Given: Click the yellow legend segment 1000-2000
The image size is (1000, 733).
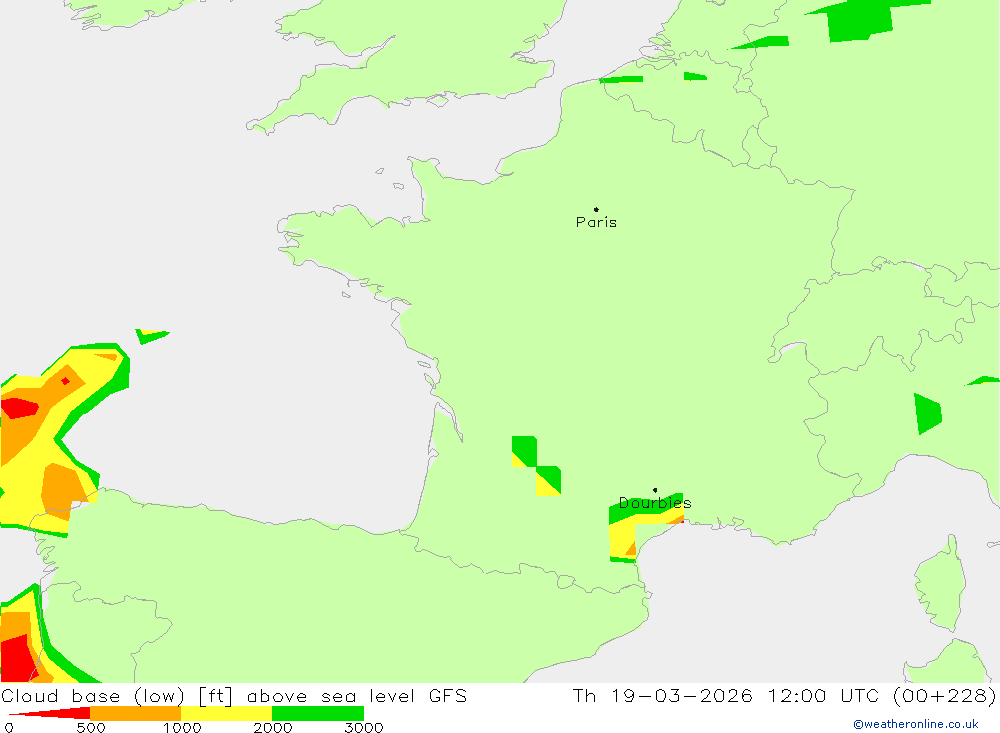Looking at the screenshot, I should pyautogui.click(x=226, y=713).
